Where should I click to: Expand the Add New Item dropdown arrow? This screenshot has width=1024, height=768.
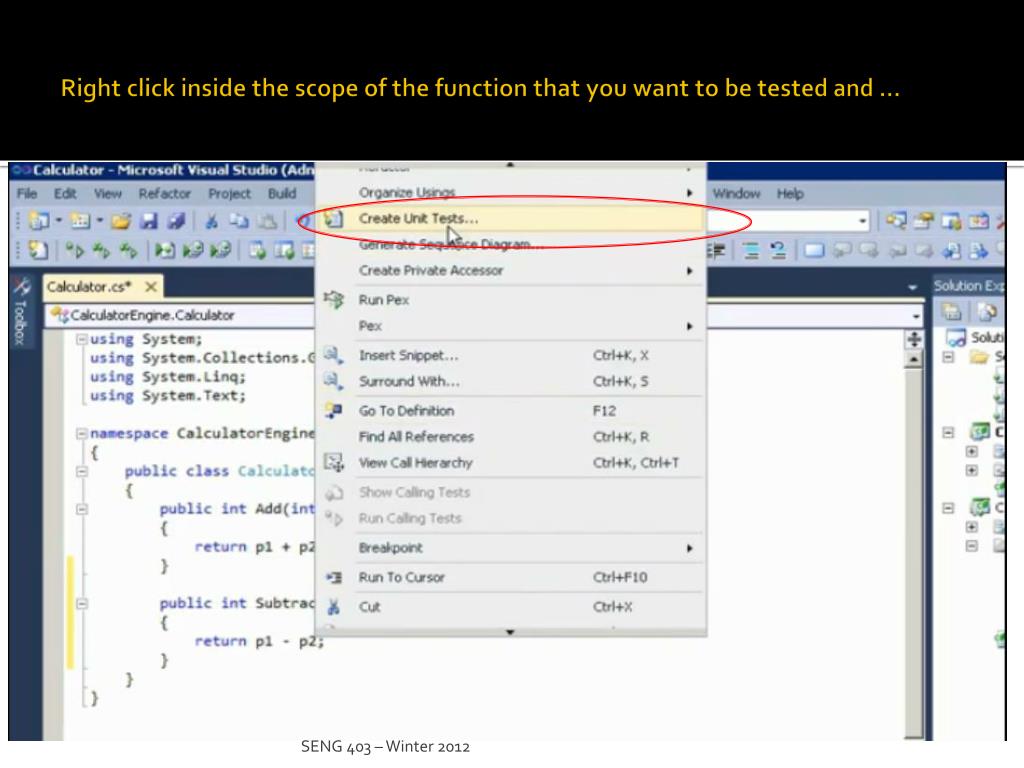(99, 221)
